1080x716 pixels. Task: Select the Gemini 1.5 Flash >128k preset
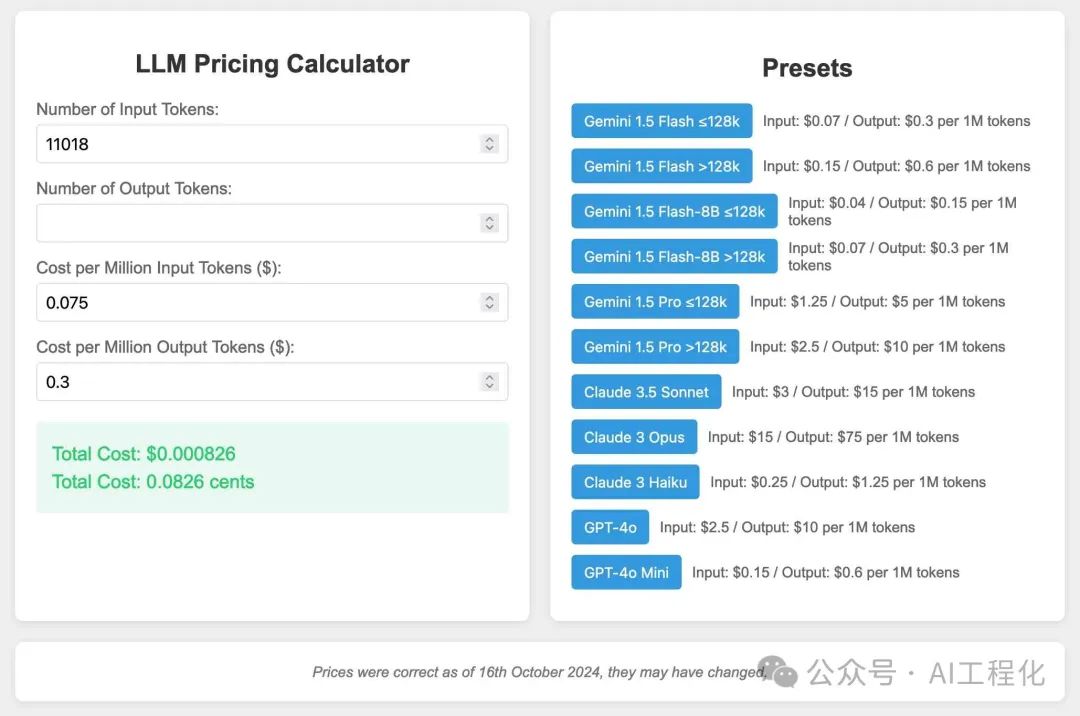[x=661, y=166]
